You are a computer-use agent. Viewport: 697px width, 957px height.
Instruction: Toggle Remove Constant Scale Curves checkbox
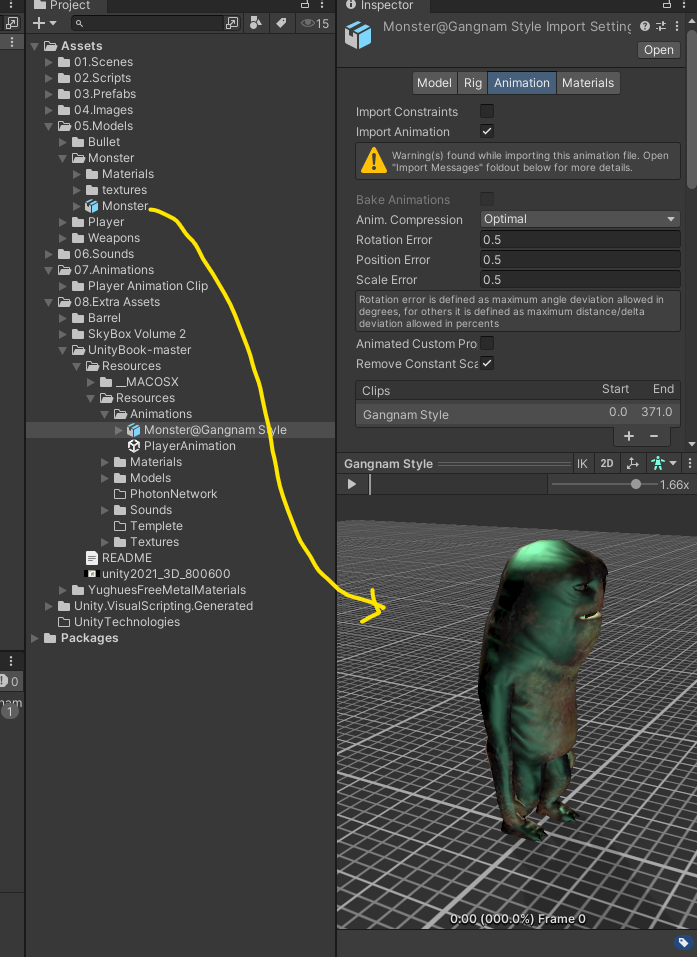pos(486,363)
